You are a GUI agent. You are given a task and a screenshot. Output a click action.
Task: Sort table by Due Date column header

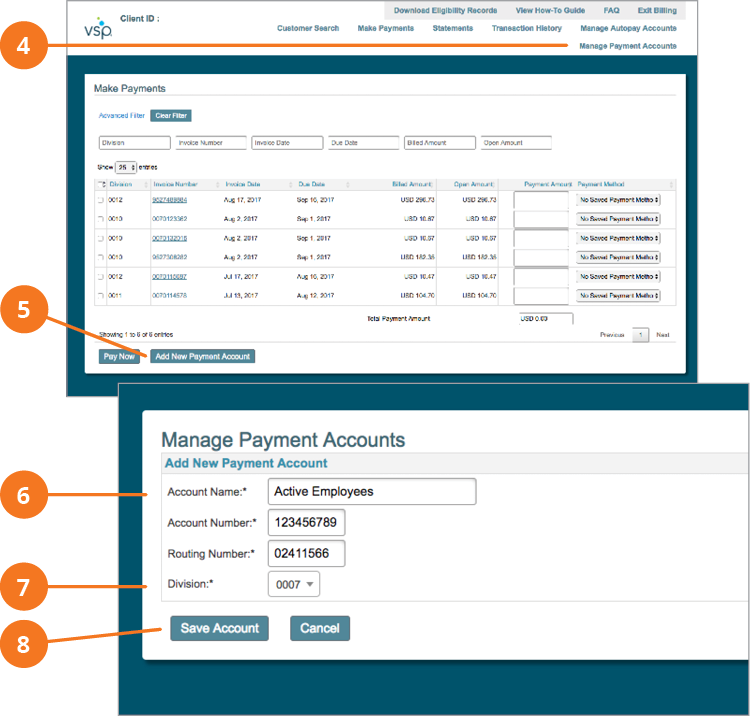pyautogui.click(x=312, y=185)
